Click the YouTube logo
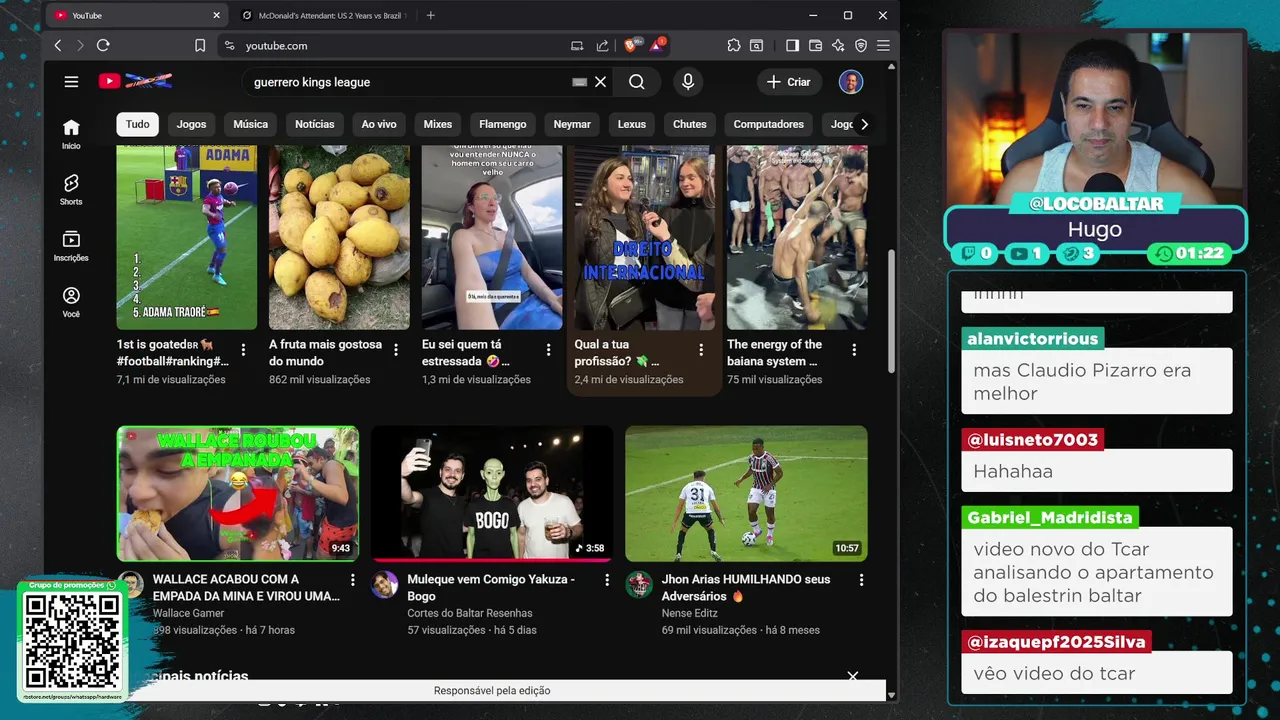Screen dimensions: 1280x720 tap(135, 81)
